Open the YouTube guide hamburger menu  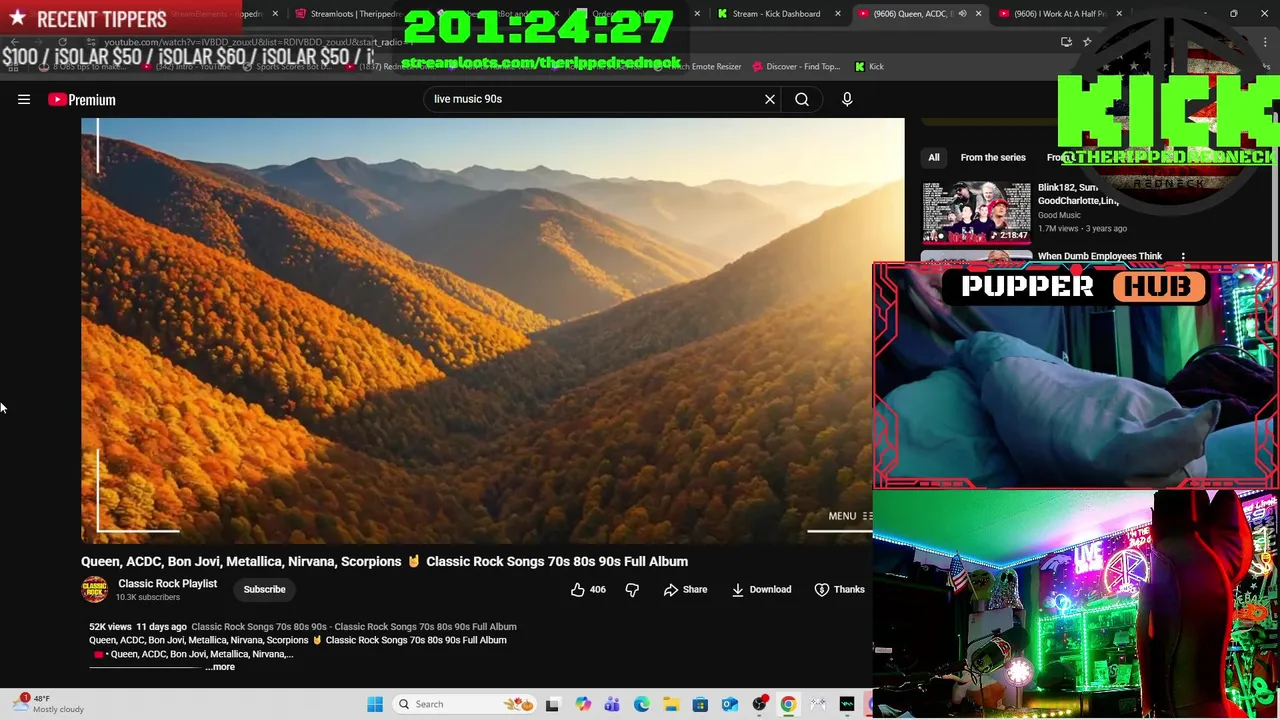24,99
